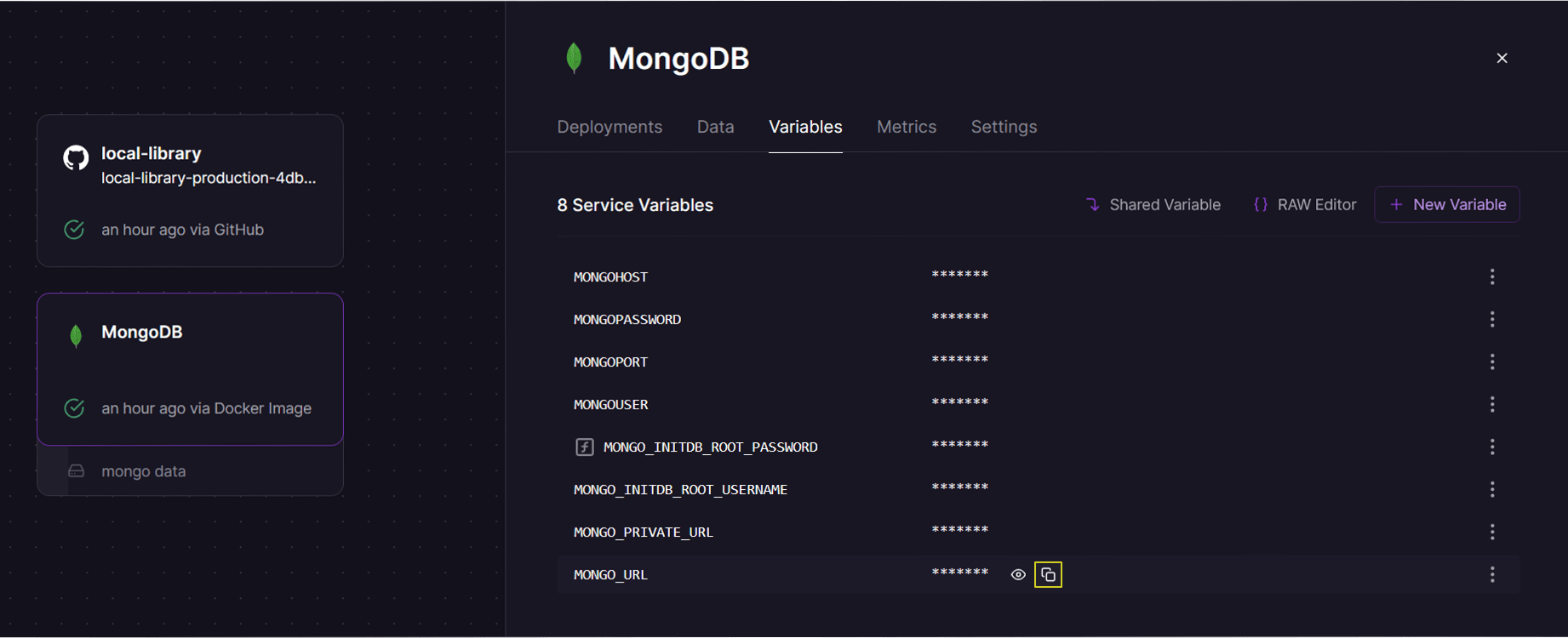Image resolution: width=1568 pixels, height=638 pixels.
Task: Close the MongoDB service panel
Action: coord(1502,59)
